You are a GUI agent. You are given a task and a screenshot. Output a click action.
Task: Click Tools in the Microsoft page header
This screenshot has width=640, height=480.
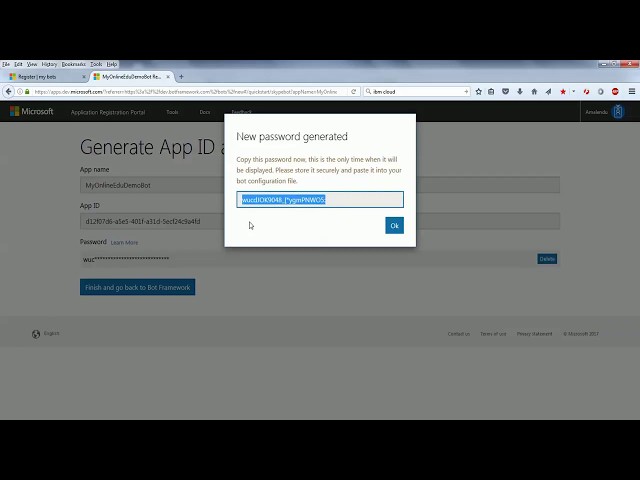tap(172, 112)
